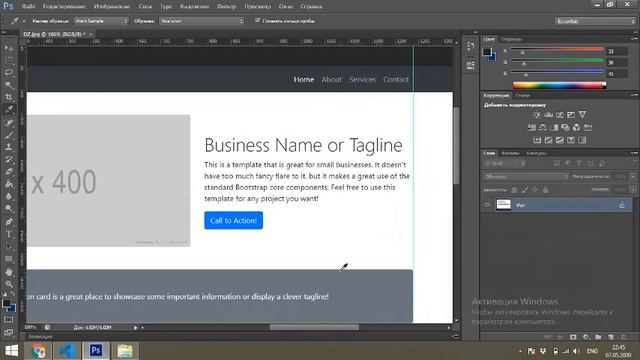Select the Pen tool
The width and height of the screenshot is (640, 360).
click(9, 222)
